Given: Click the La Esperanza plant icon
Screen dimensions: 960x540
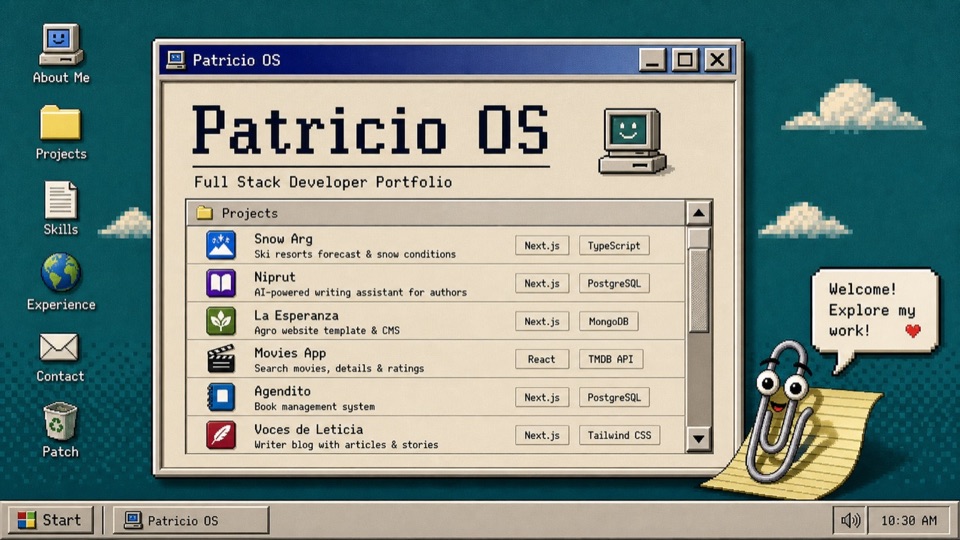Looking at the screenshot, I should (221, 321).
